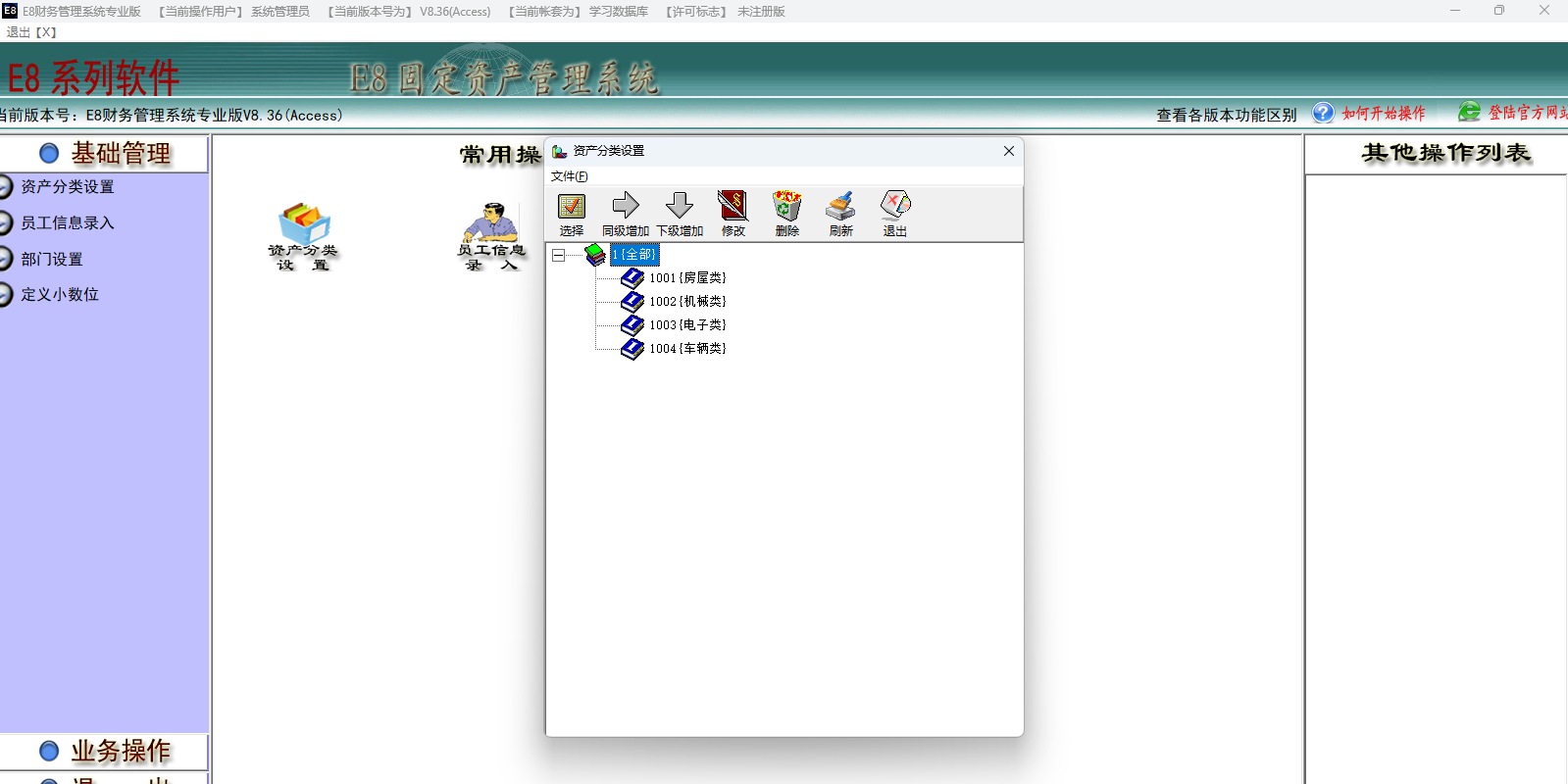Image resolution: width=1568 pixels, height=784 pixels.
Task: Open the 文件(F) menu in dialog
Action: point(569,176)
